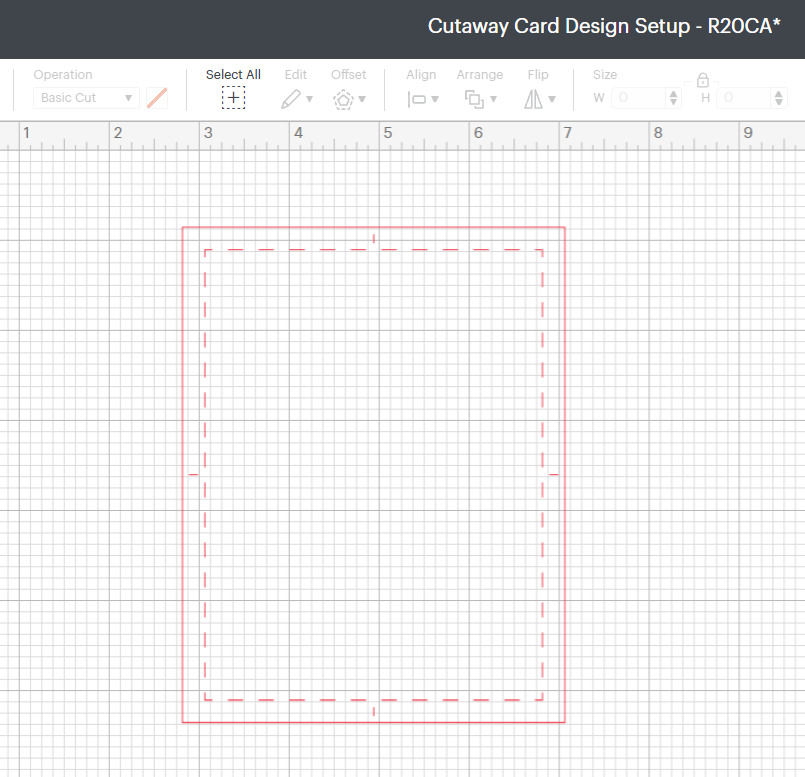This screenshot has height=777, width=805.
Task: Expand the Offset dropdown arrow
Action: [x=362, y=99]
